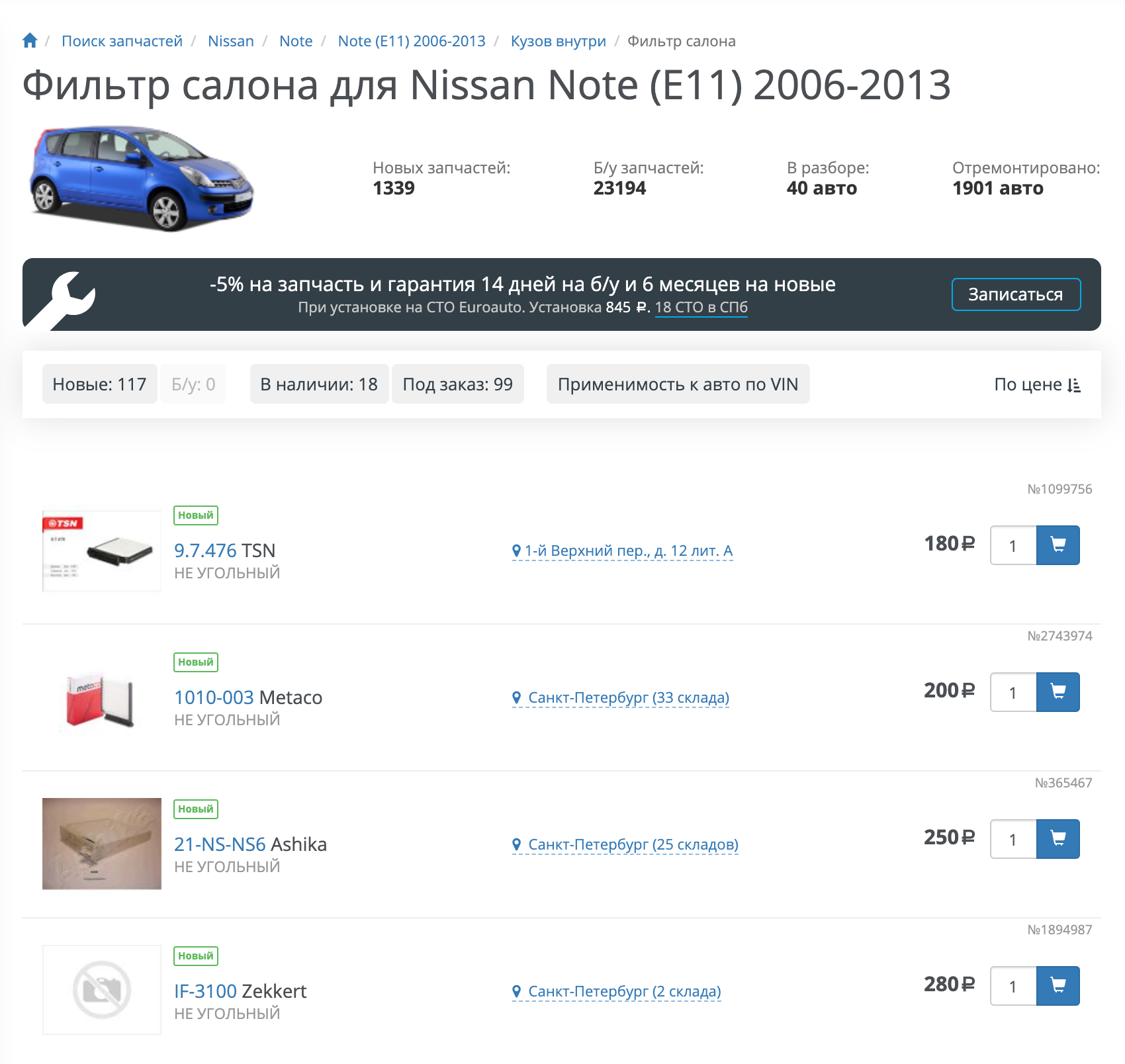
Task: Click quantity field for Ashika filter
Action: 1013,839
